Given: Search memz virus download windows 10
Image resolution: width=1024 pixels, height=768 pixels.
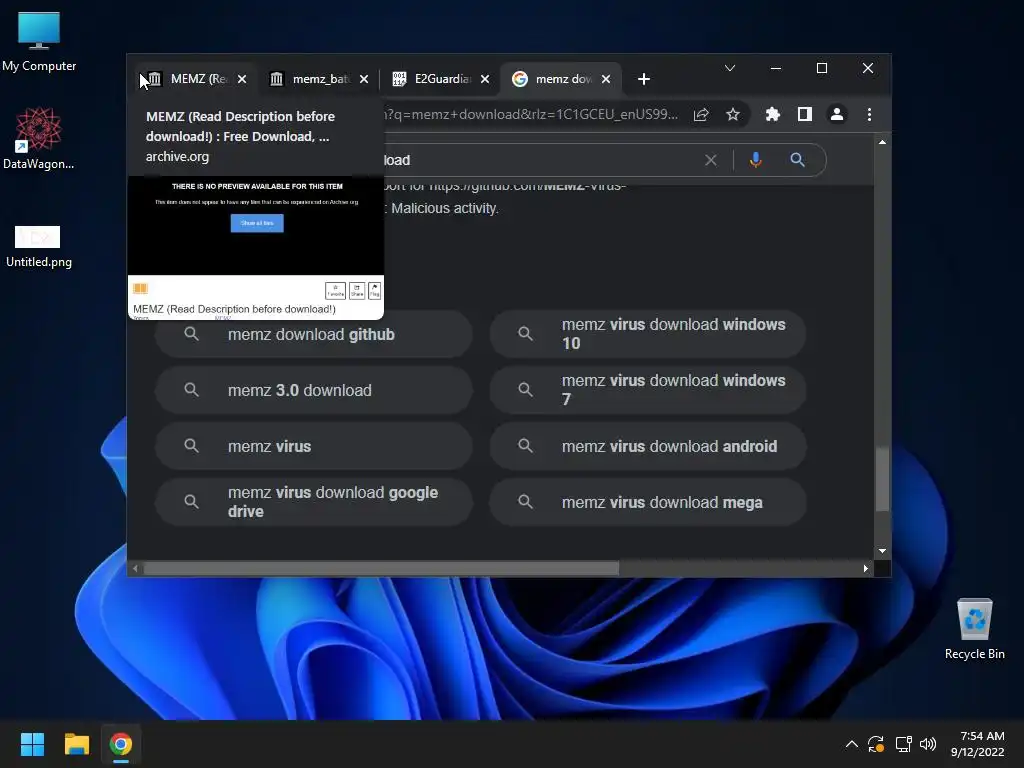Looking at the screenshot, I should pyautogui.click(x=648, y=334).
